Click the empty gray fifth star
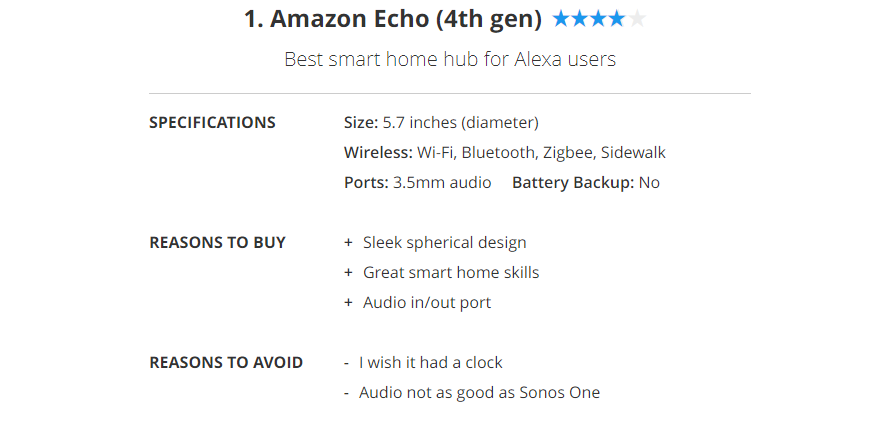Viewport: 889px width, 432px height. [637, 18]
